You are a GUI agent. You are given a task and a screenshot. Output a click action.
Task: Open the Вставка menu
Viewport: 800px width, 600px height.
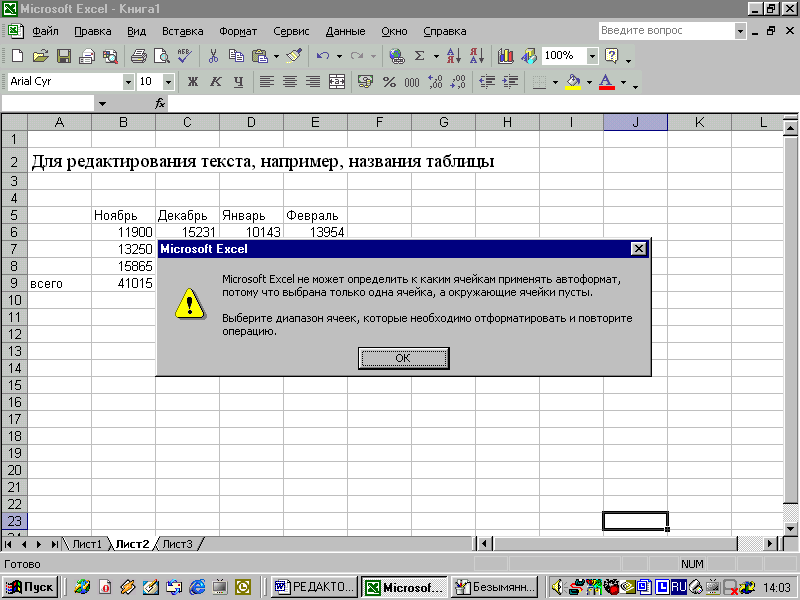pyautogui.click(x=183, y=31)
